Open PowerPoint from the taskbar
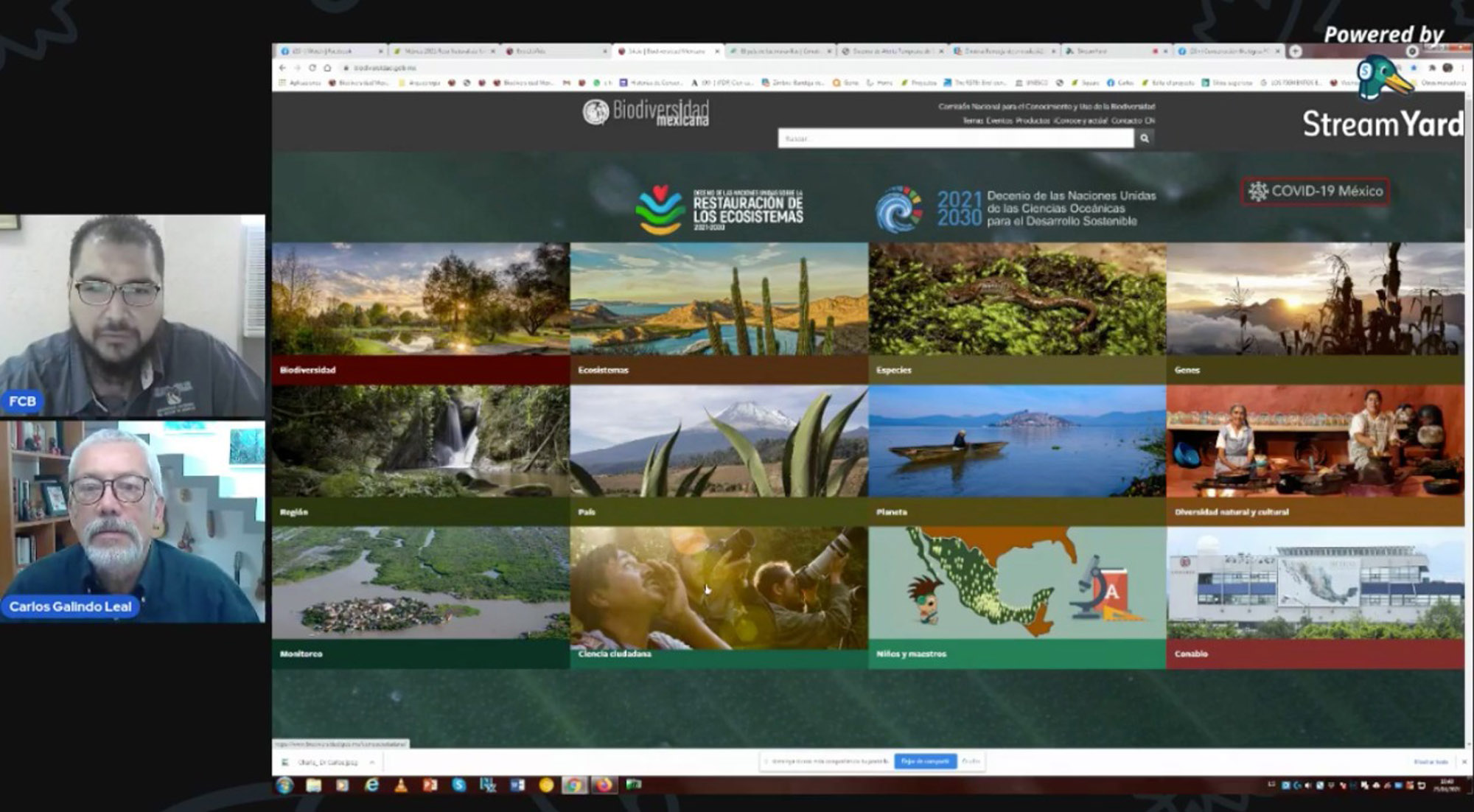1474x812 pixels. click(430, 785)
